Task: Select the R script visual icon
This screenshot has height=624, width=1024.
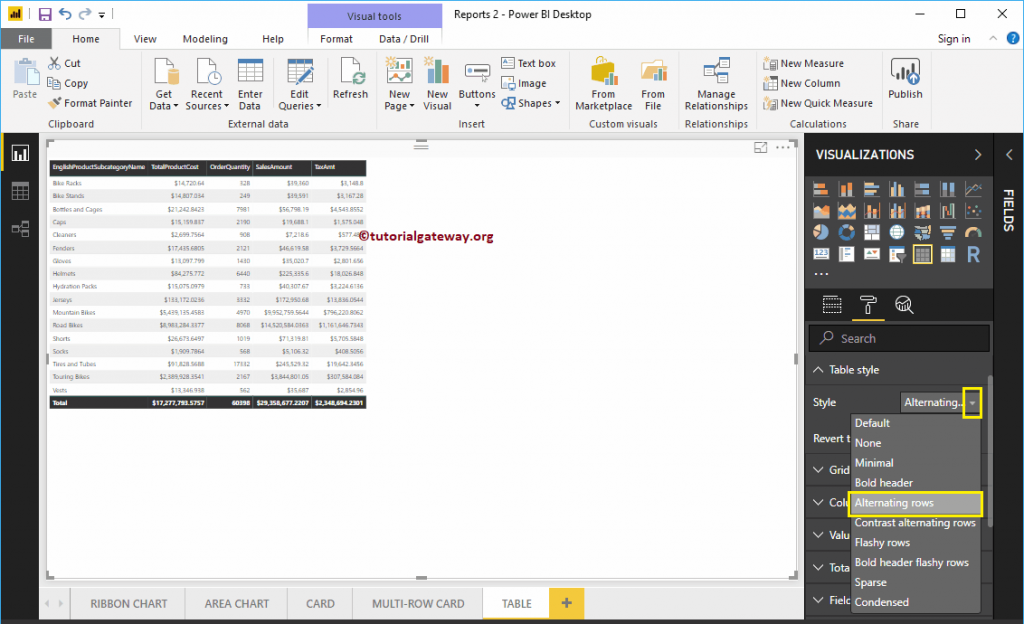Action: coord(972,253)
